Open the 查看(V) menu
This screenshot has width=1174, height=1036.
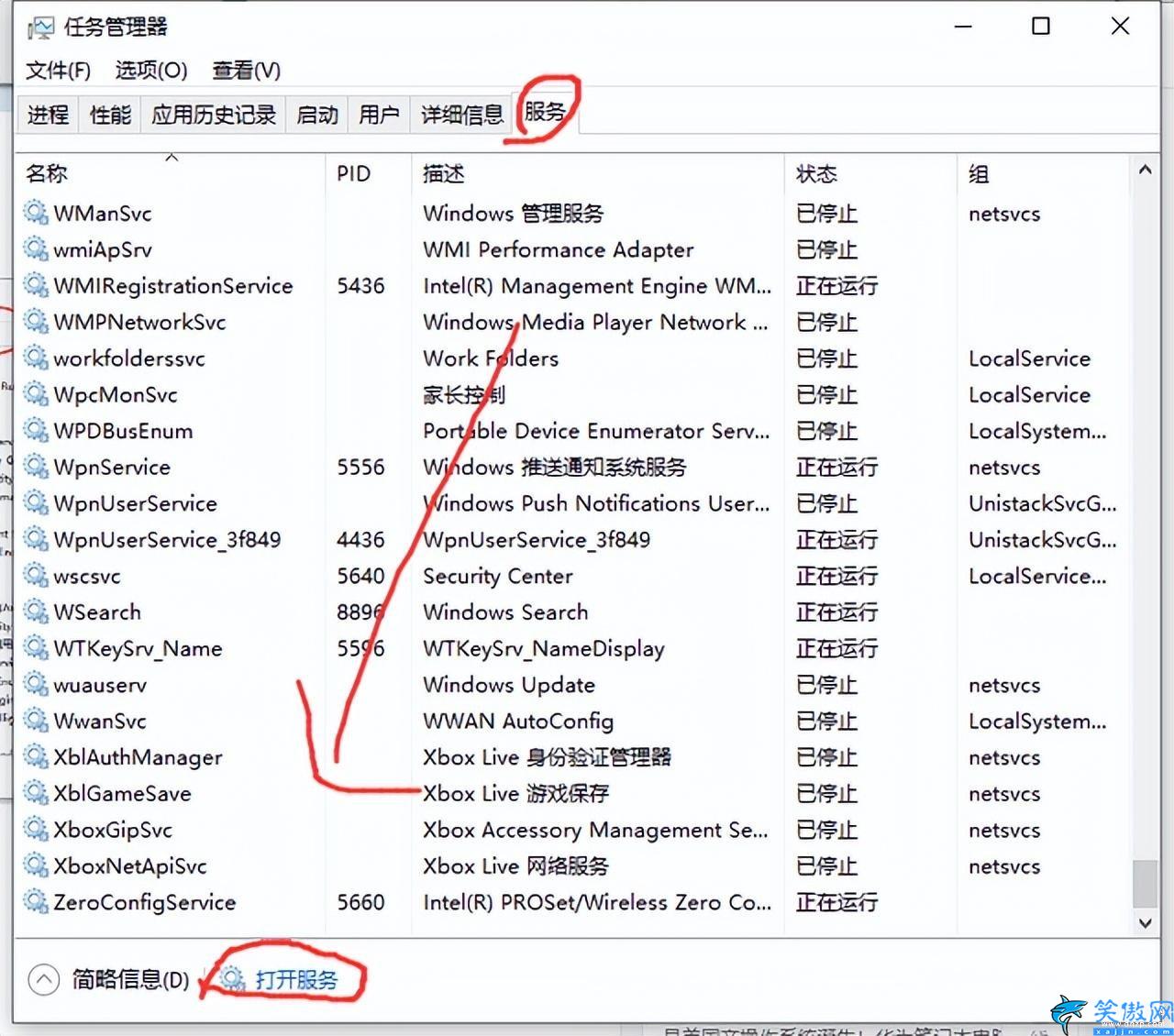pyautogui.click(x=247, y=71)
